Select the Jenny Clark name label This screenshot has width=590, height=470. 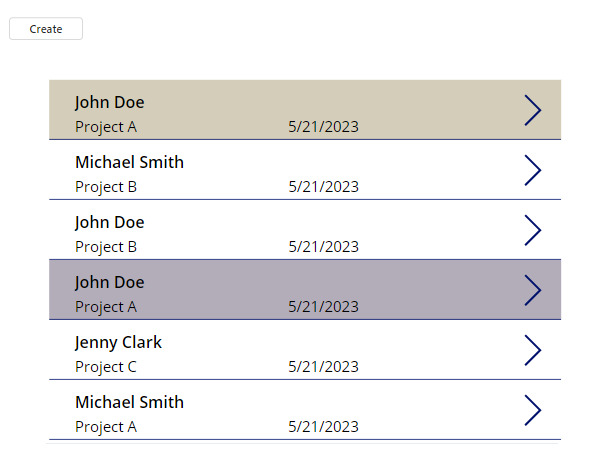[x=118, y=342]
